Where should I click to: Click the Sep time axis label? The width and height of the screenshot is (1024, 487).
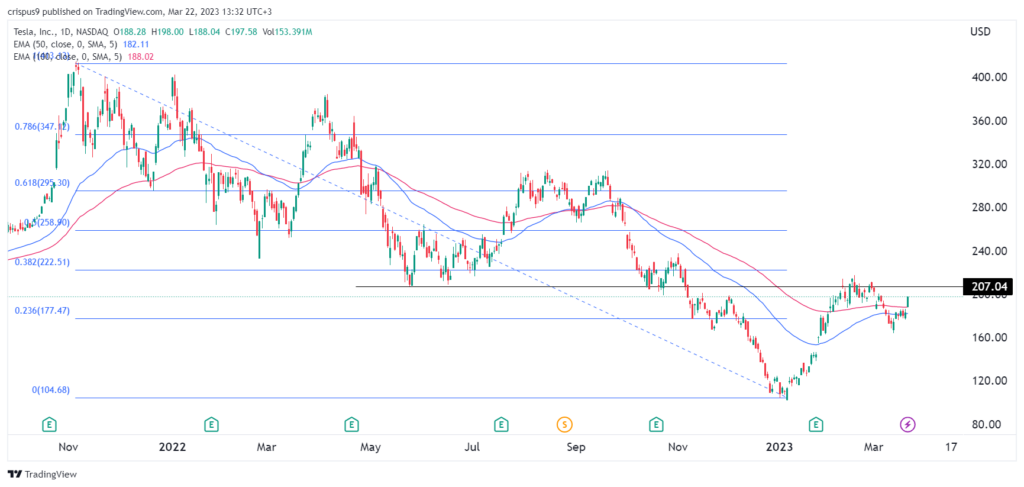pyautogui.click(x=576, y=448)
